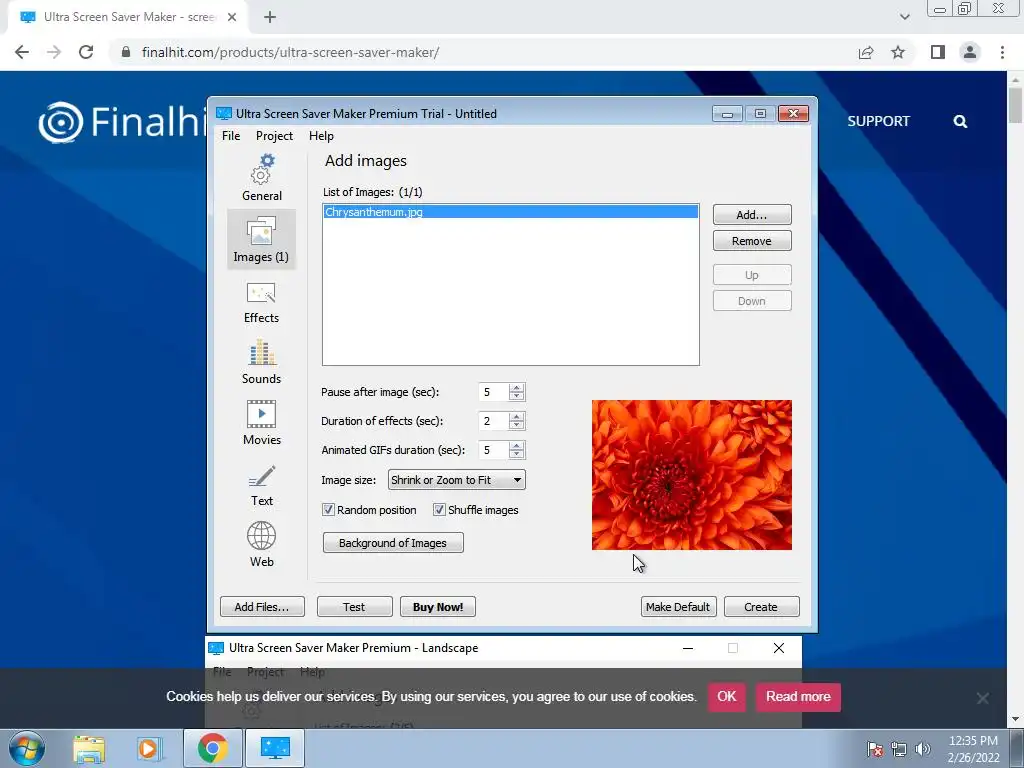Bookmark this page with the star icon
The width and height of the screenshot is (1024, 768).
point(898,52)
